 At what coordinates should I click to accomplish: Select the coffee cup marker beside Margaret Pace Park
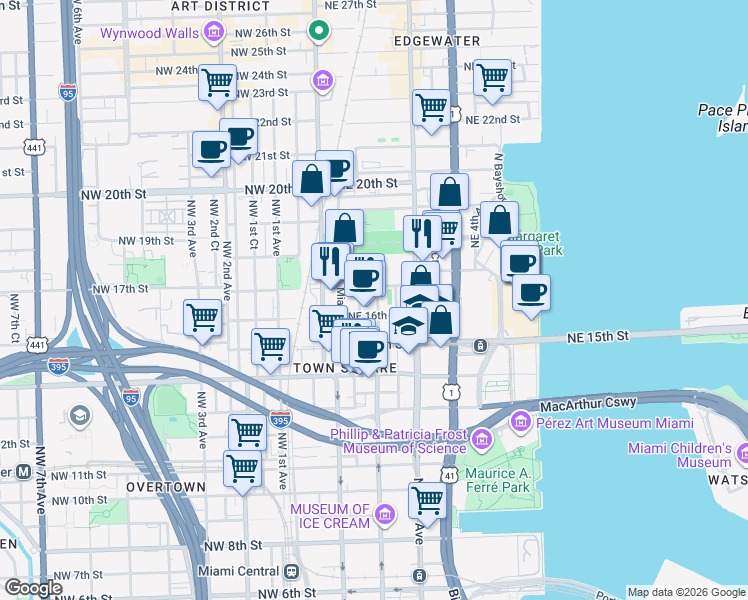click(520, 263)
